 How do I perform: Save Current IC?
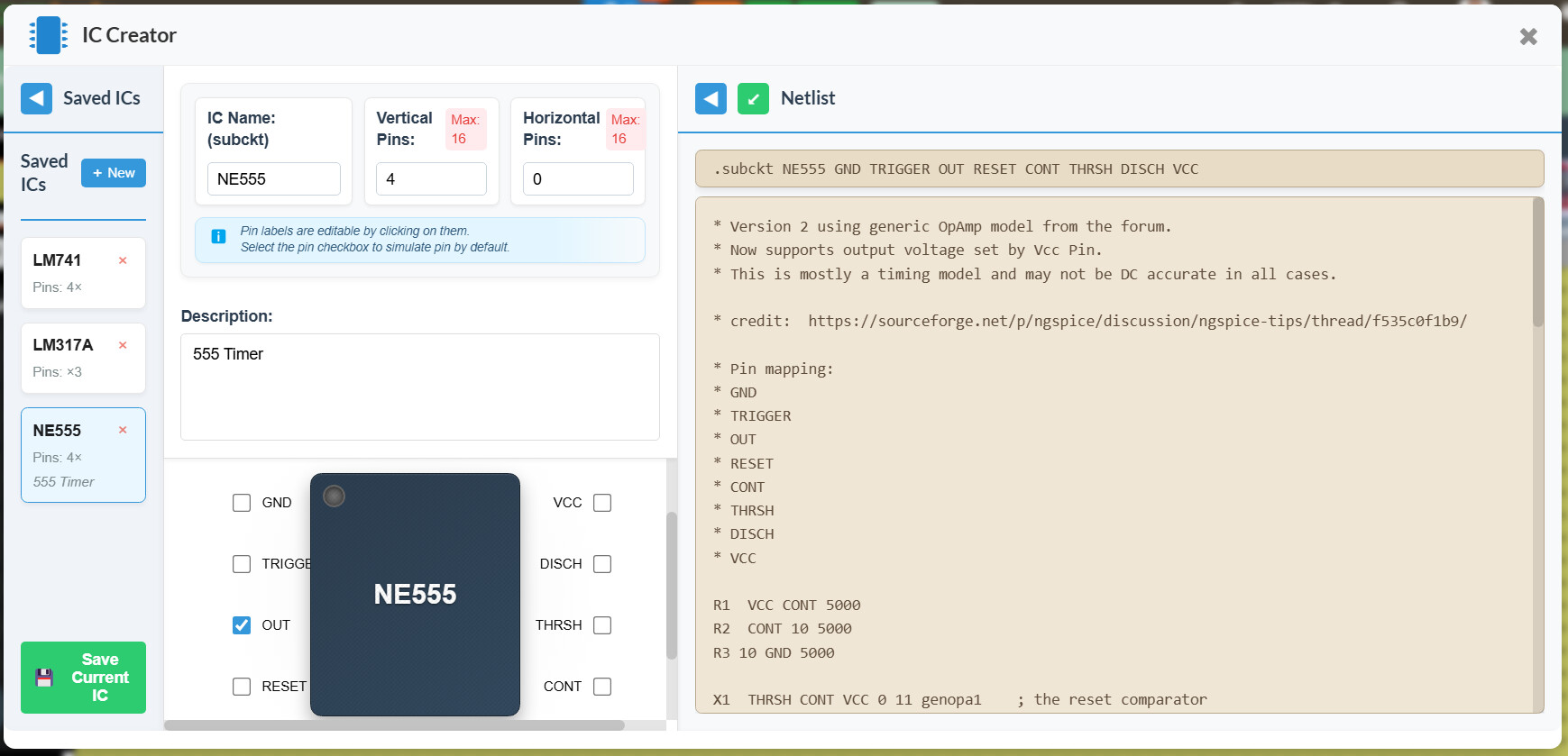[83, 678]
